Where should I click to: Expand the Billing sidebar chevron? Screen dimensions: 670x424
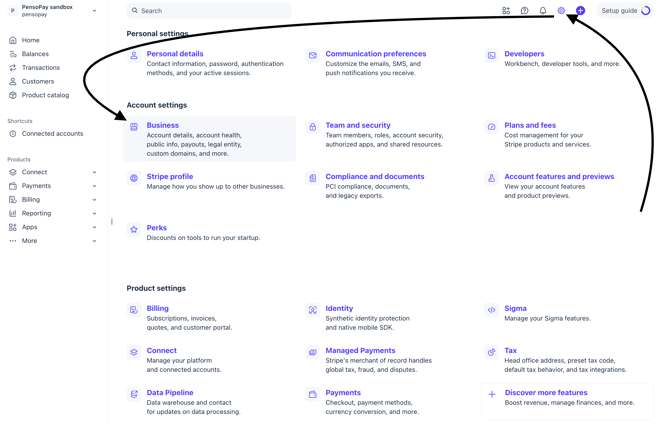coord(94,200)
